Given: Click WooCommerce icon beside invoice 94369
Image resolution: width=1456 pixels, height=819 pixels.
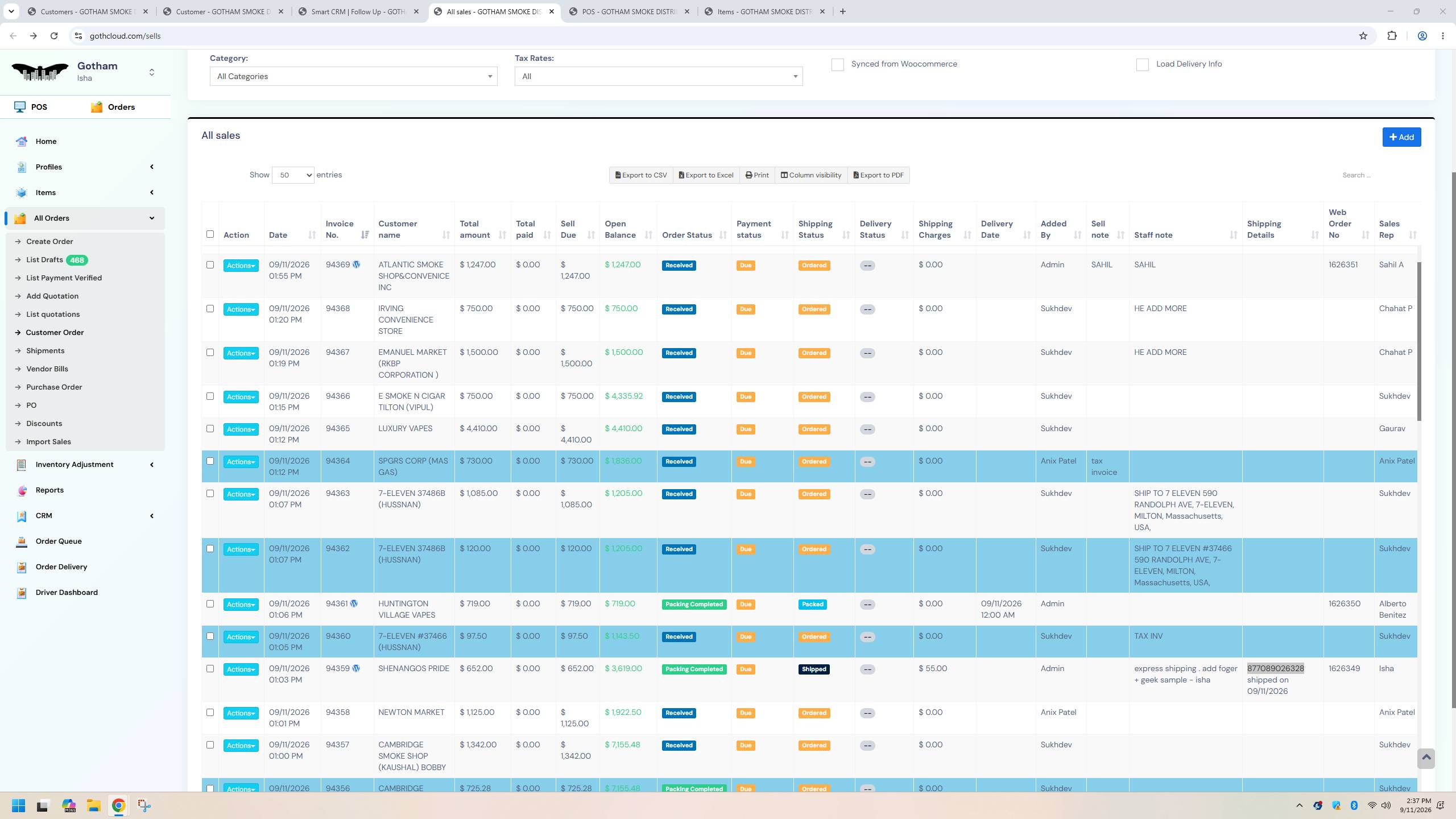Looking at the screenshot, I should (x=356, y=264).
